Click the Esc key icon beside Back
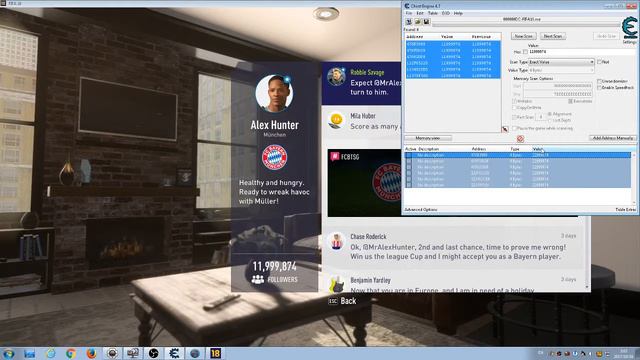This screenshot has height=360, width=640. (x=333, y=301)
